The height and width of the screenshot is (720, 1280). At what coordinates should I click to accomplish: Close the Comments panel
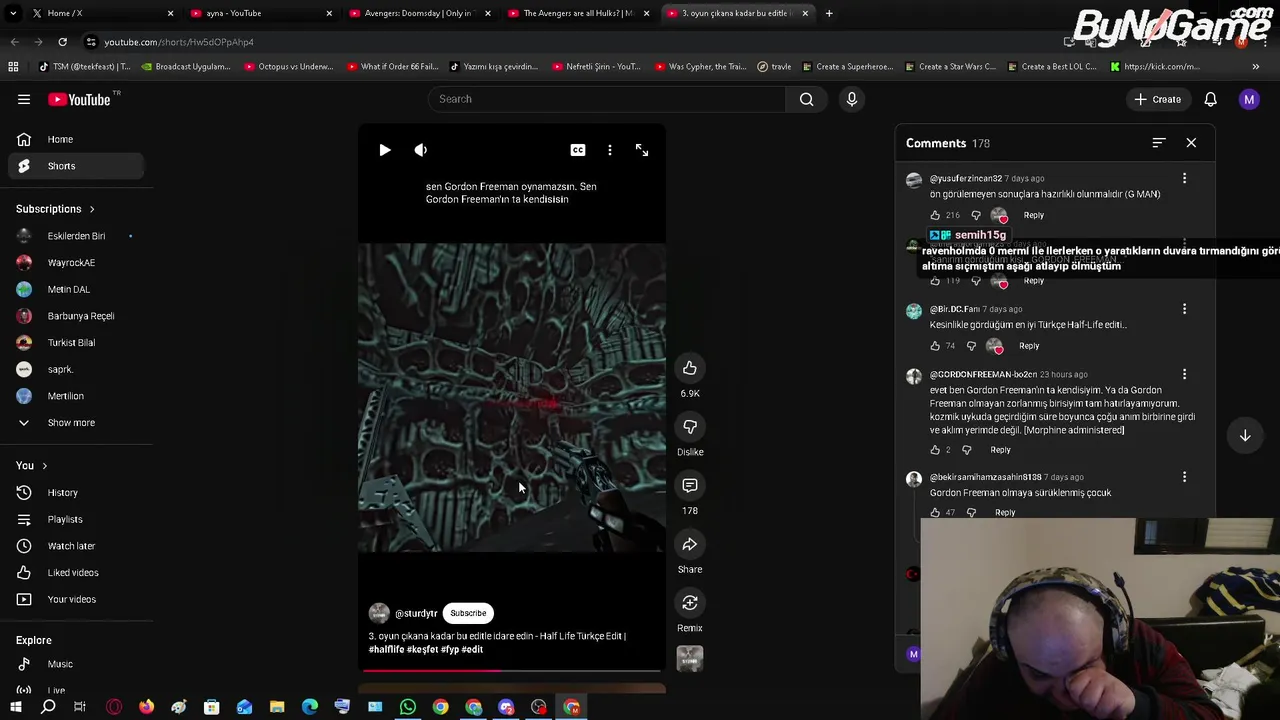coord(1191,143)
